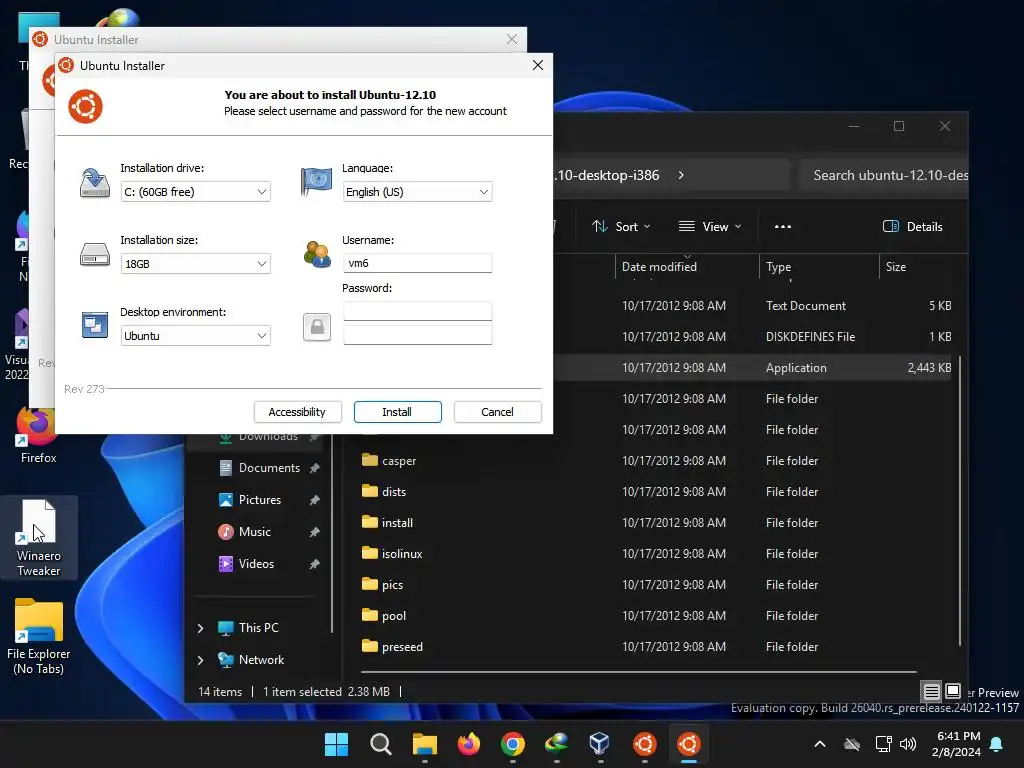Screen dimensions: 1024x768
Task: Click the Username field
Action: [x=417, y=263]
